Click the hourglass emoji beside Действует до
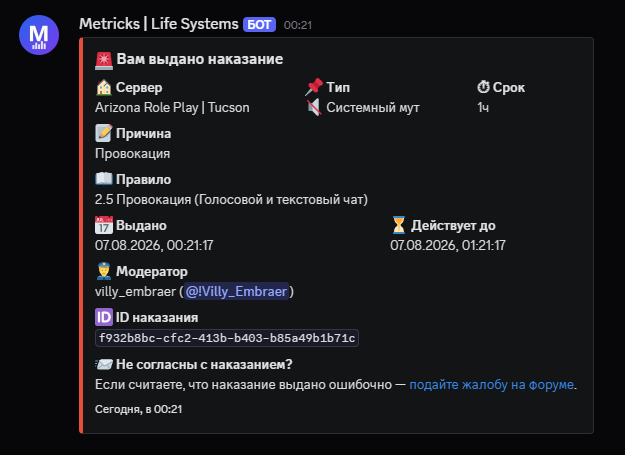Screen dimensions: 625x455 pos(399,225)
